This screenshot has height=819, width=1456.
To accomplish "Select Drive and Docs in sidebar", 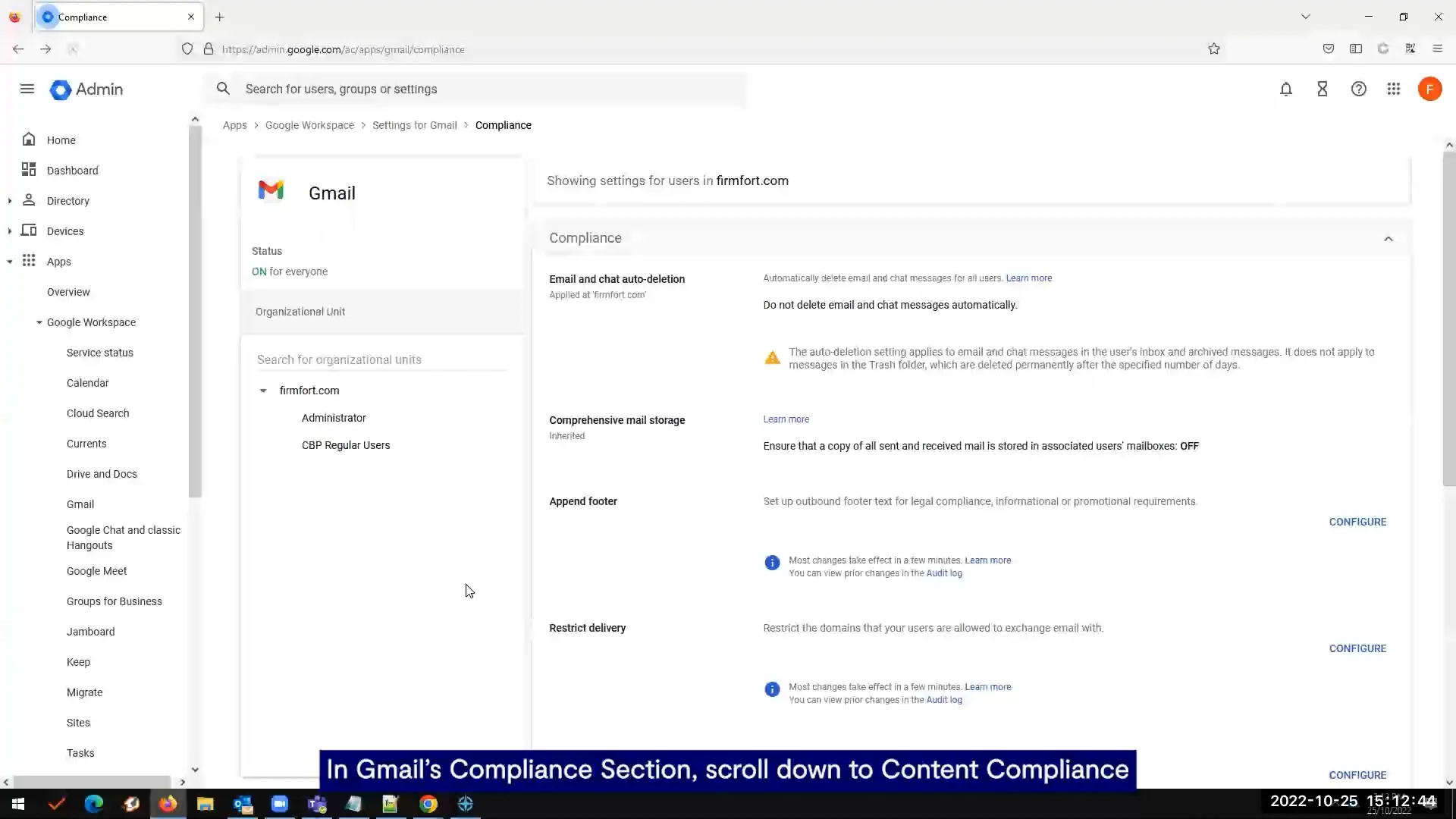I will [x=102, y=474].
